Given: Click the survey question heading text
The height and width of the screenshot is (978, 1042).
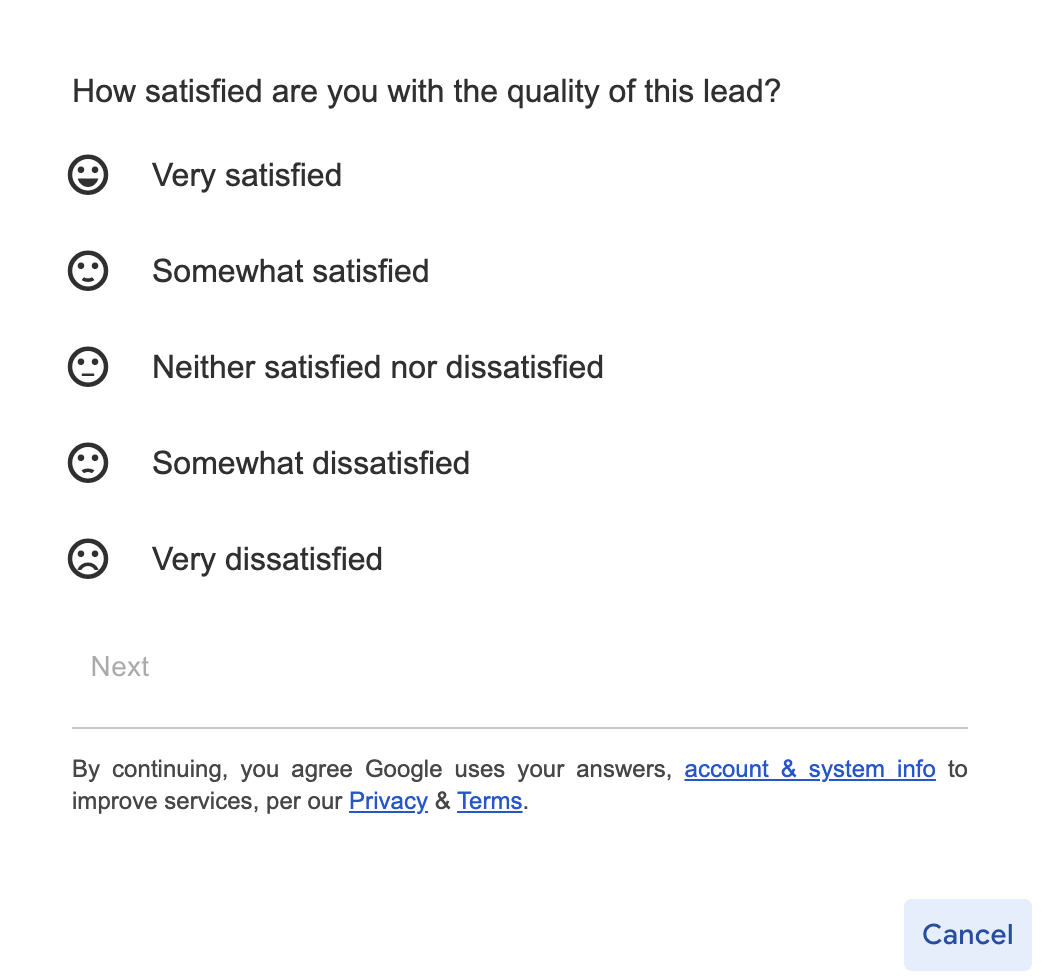Looking at the screenshot, I should (x=426, y=92).
